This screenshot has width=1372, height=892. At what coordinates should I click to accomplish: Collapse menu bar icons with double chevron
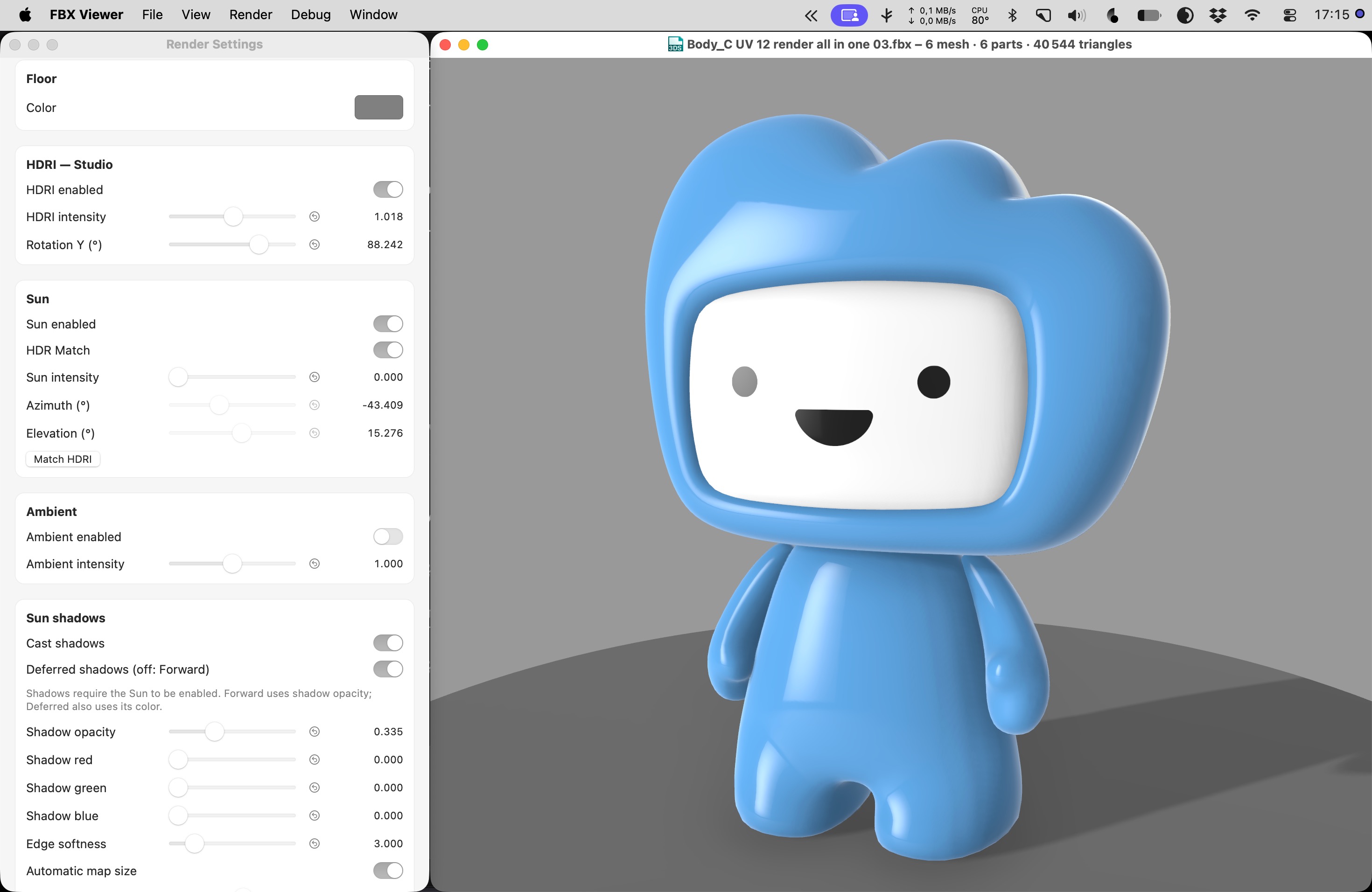pyautogui.click(x=811, y=15)
